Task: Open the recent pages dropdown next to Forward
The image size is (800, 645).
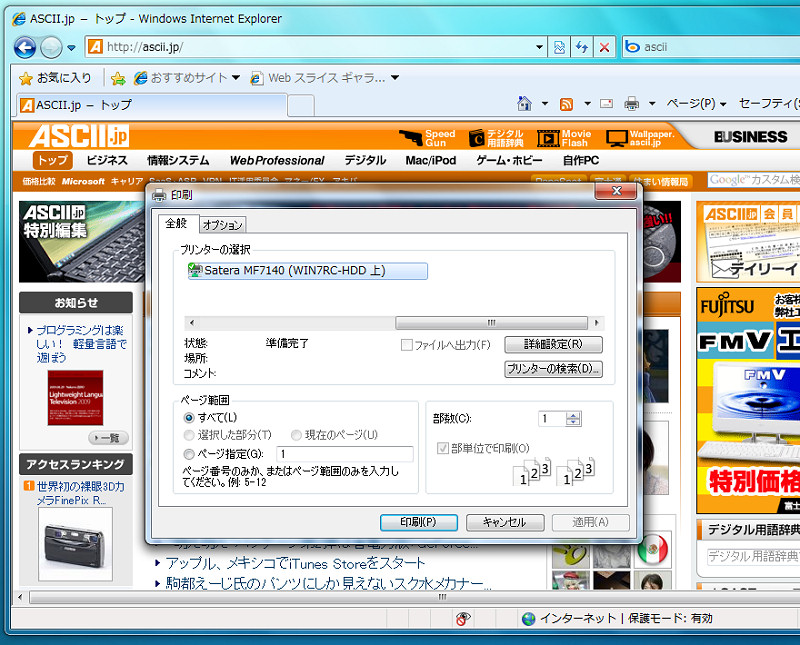Action: pos(71,48)
